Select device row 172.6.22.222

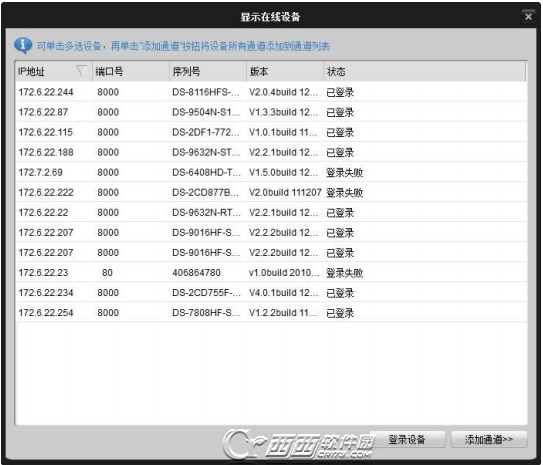point(271,193)
